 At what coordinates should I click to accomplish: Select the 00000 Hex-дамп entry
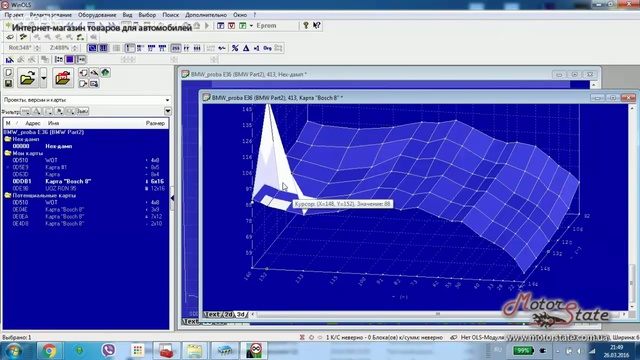tap(86, 146)
